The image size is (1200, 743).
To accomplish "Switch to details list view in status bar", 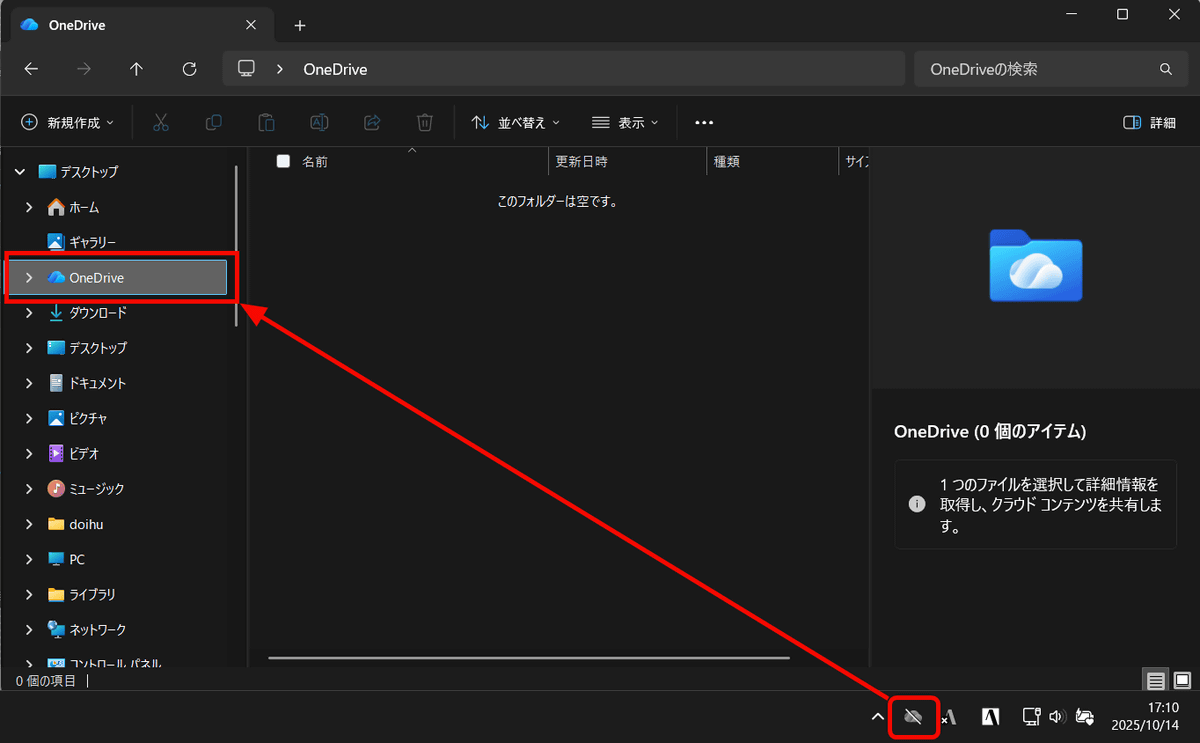I will (1156, 681).
